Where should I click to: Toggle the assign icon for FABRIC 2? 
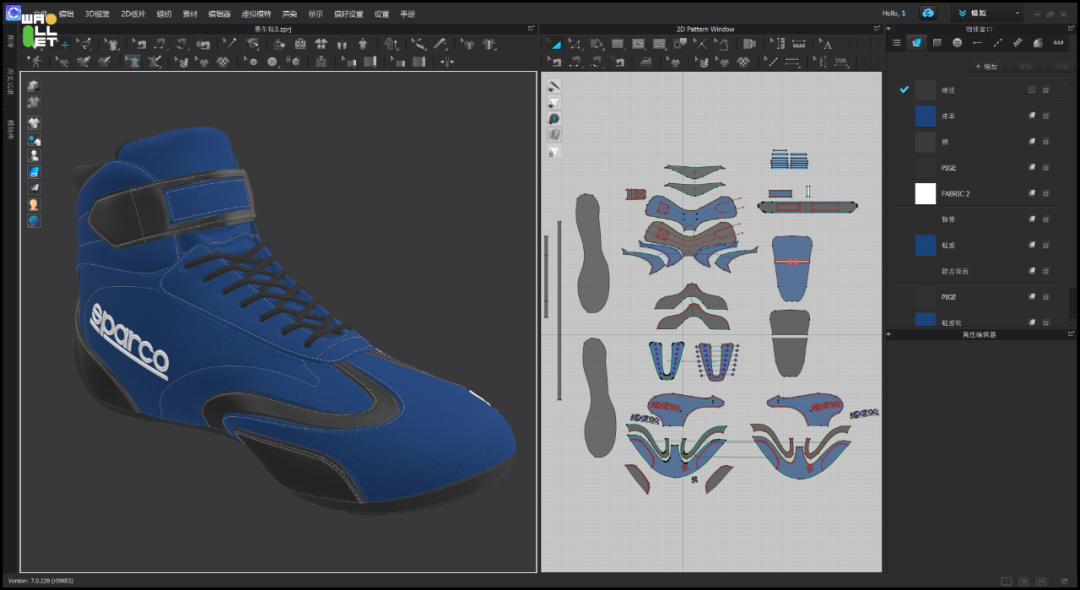point(1031,194)
